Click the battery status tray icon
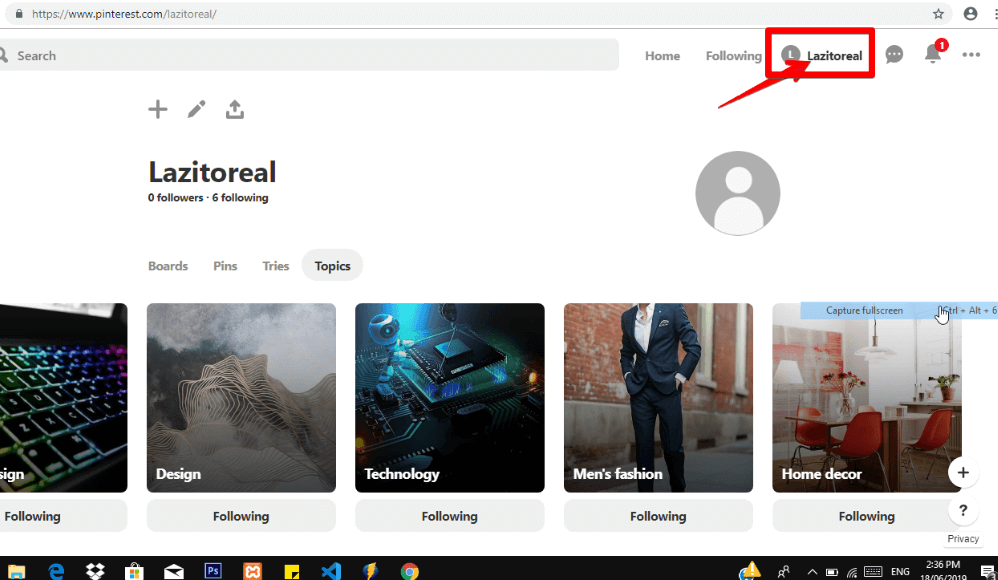 tap(832, 572)
